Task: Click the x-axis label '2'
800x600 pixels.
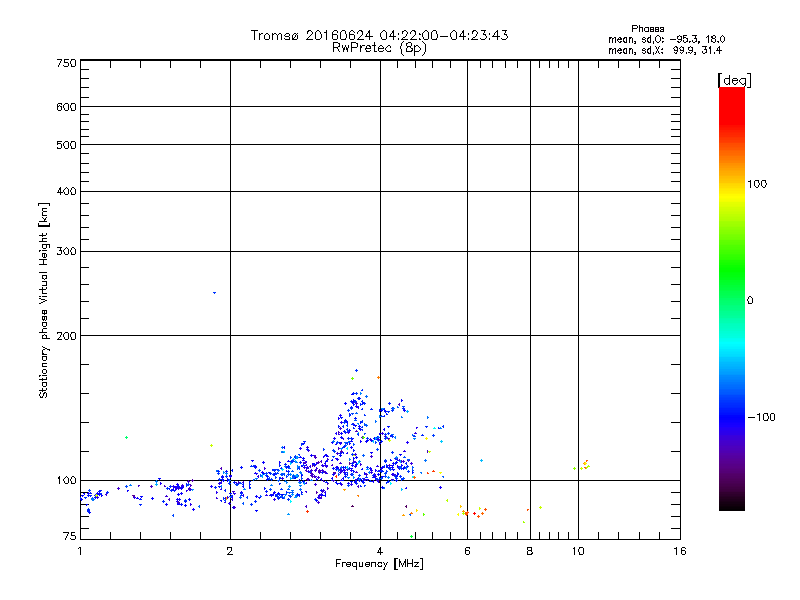Action: 230,551
